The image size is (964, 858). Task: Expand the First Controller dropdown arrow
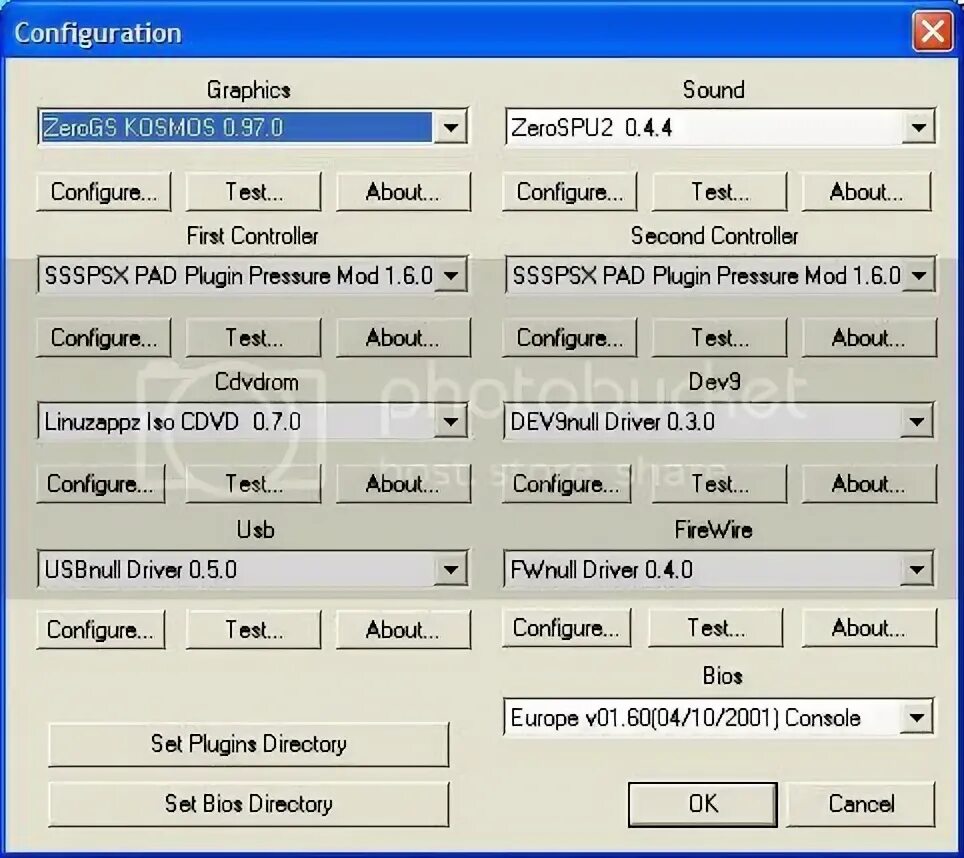[x=451, y=275]
